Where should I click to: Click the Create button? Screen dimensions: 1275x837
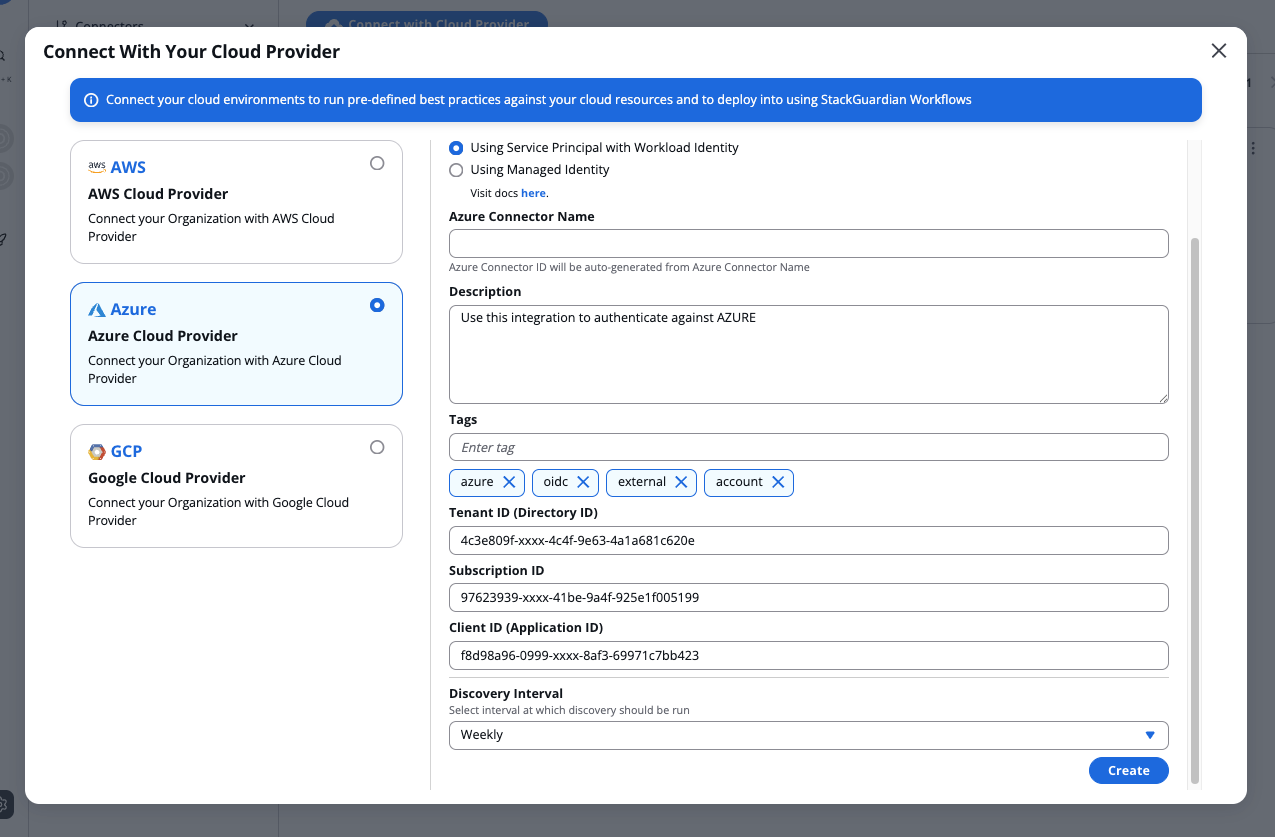click(1128, 770)
